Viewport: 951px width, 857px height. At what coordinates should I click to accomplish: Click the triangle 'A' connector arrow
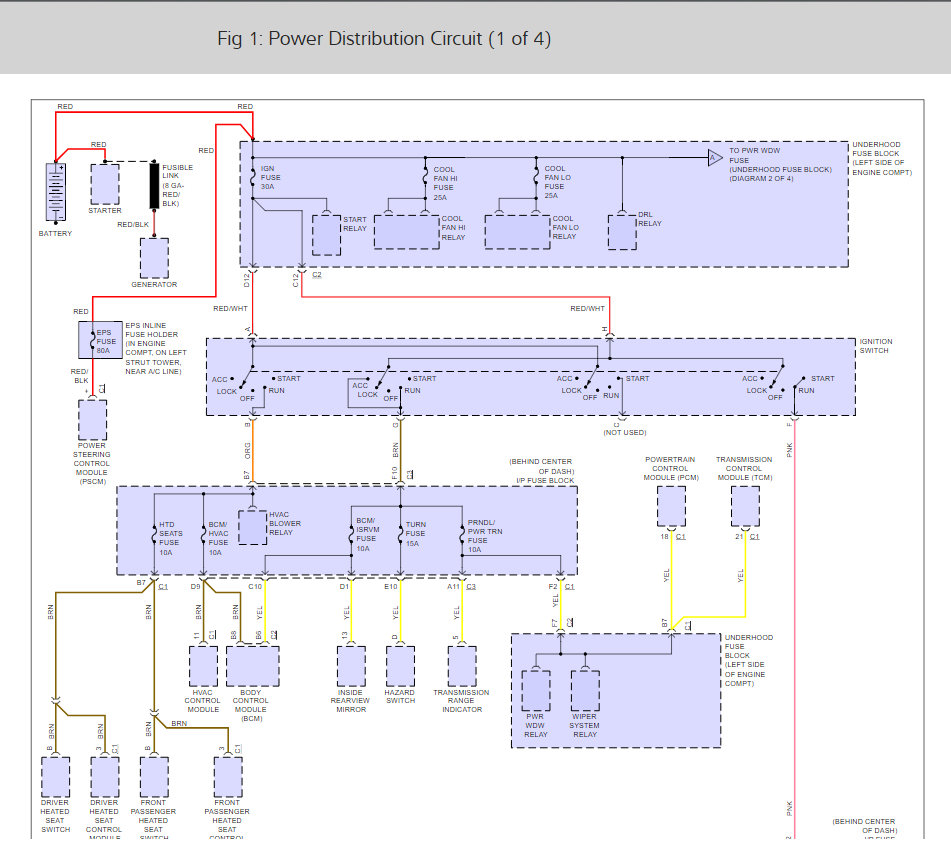715,158
